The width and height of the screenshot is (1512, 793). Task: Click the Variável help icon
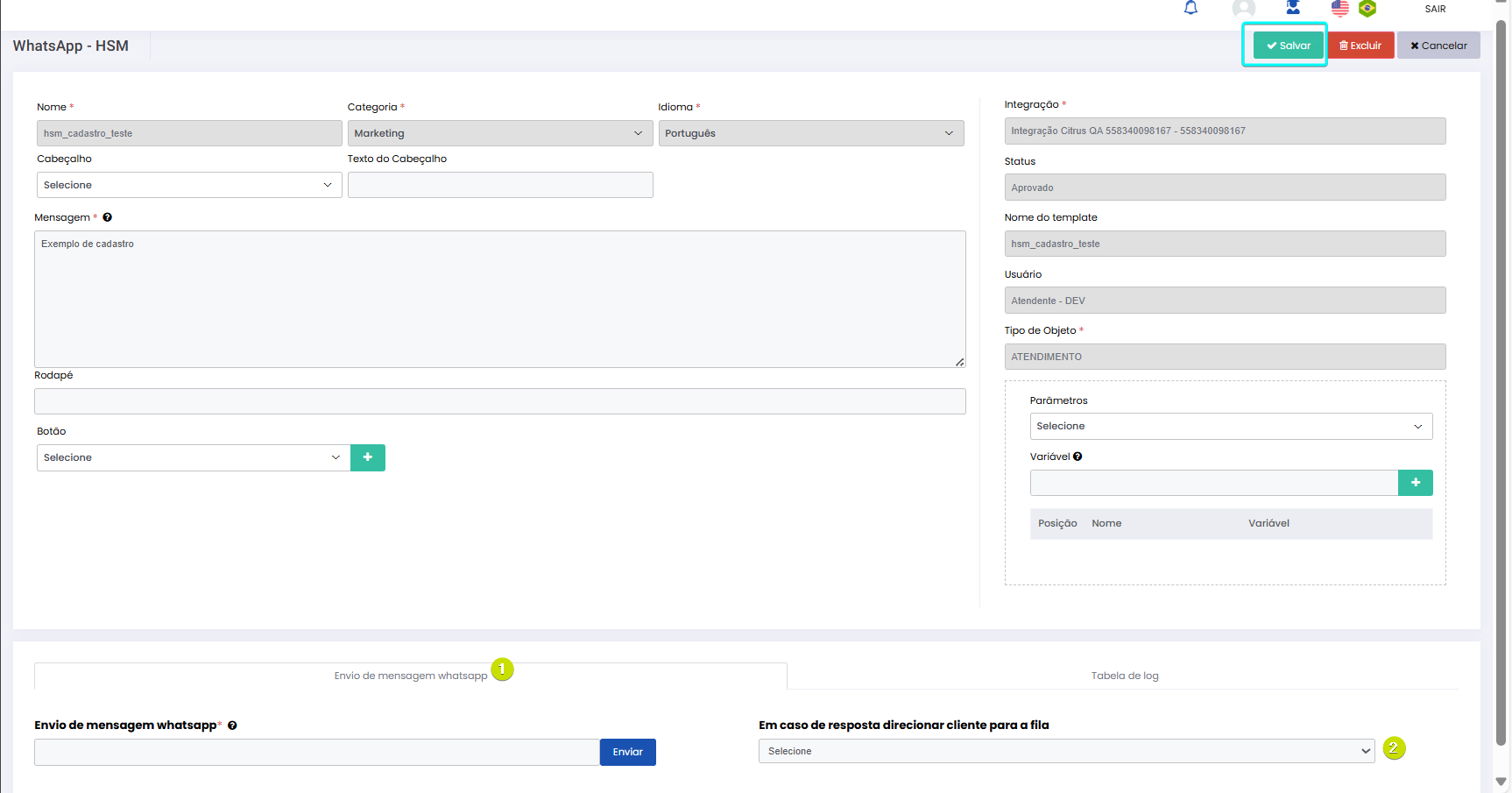(1077, 457)
